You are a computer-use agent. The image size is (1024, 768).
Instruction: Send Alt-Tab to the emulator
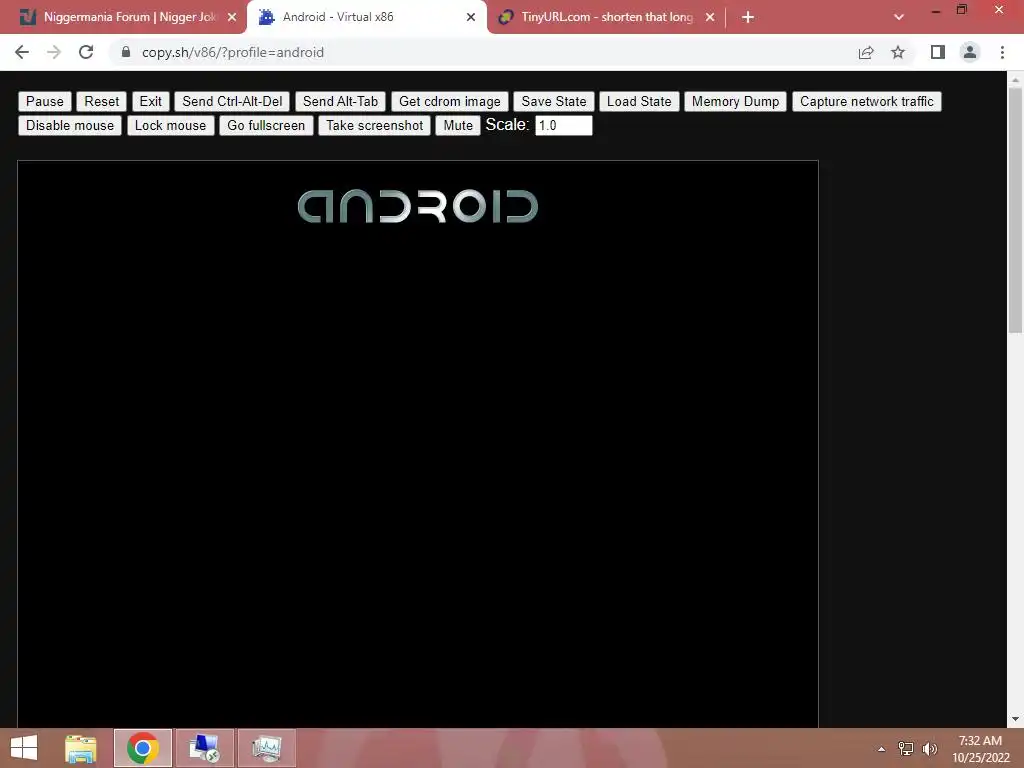click(x=340, y=101)
